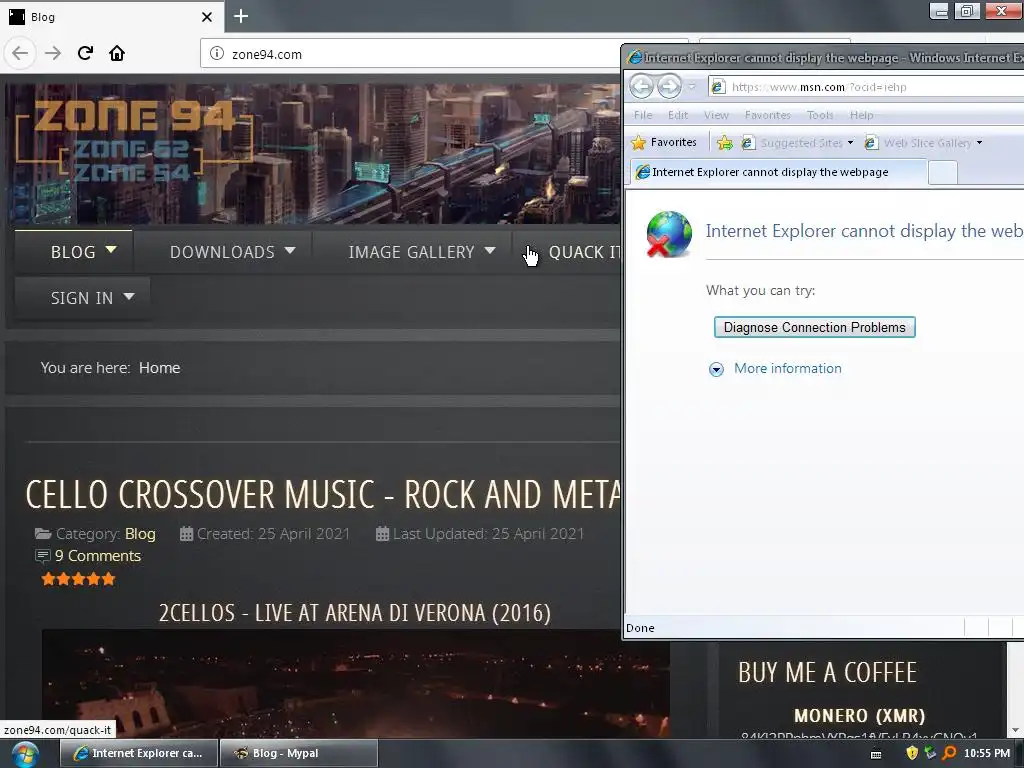Expand the SIGN IN menu
The image size is (1024, 768).
click(x=82, y=298)
